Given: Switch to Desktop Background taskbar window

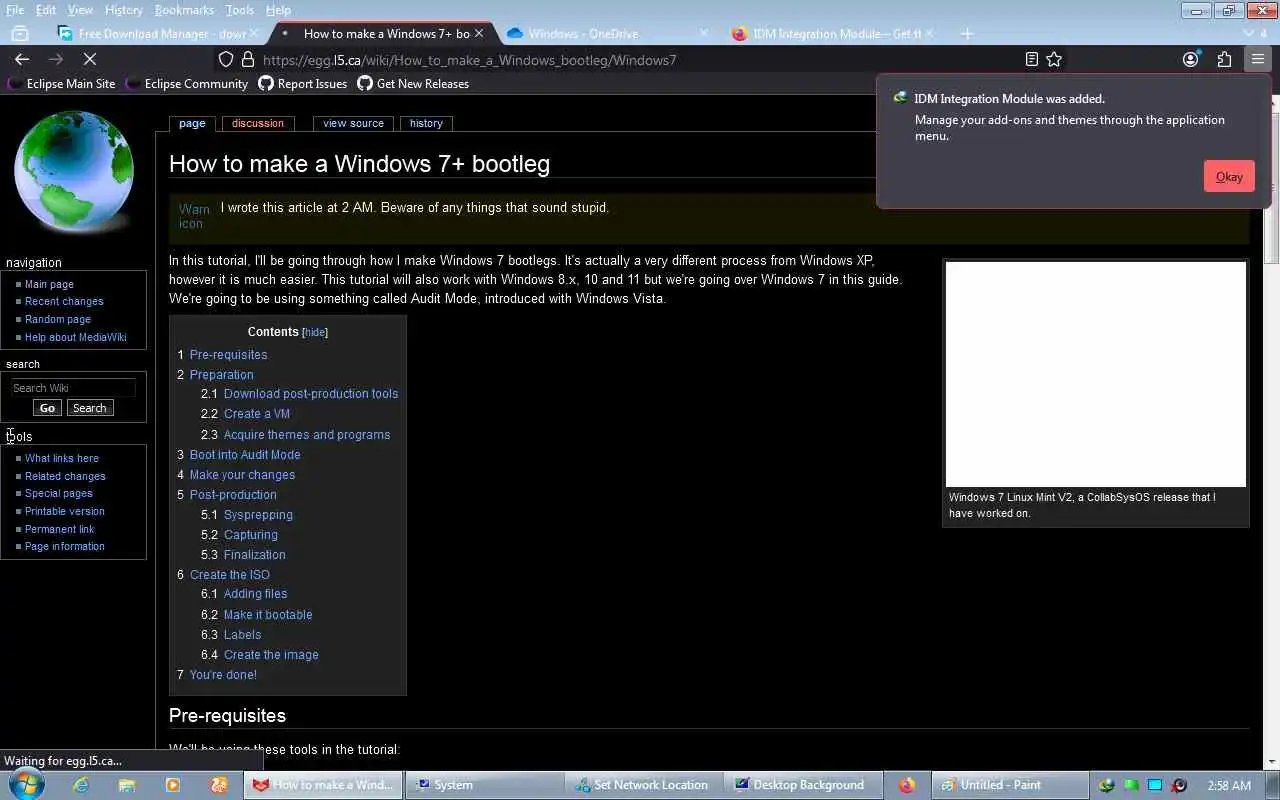Looking at the screenshot, I should click(x=803, y=785).
